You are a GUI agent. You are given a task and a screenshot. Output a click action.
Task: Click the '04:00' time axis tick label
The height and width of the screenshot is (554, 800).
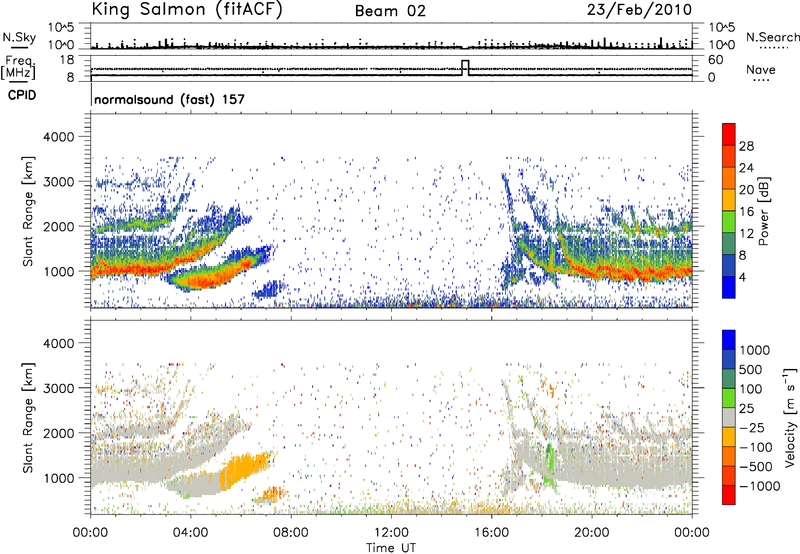(x=190, y=532)
